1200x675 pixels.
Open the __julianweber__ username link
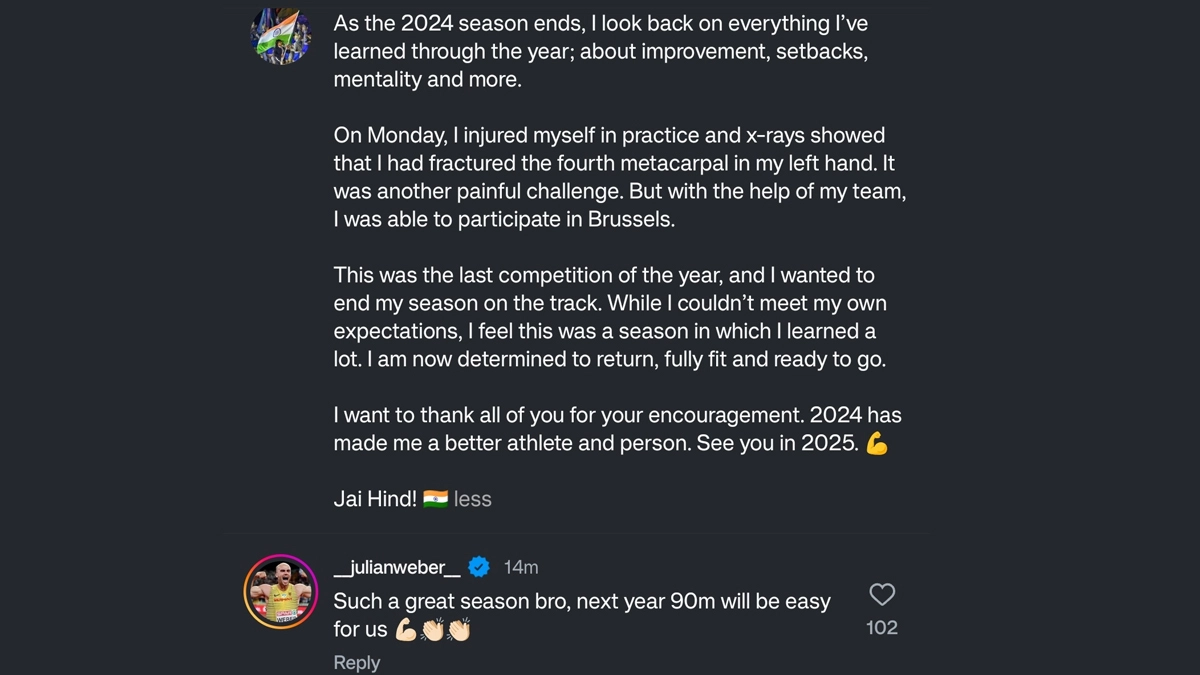click(x=397, y=567)
